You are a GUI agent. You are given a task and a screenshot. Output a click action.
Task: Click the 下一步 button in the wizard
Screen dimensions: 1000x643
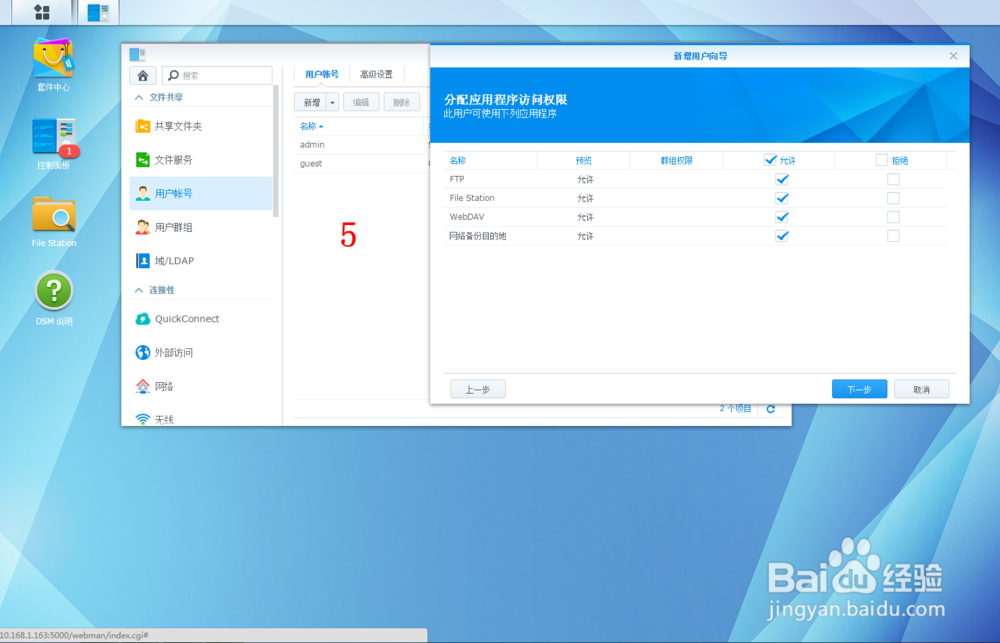(x=858, y=388)
